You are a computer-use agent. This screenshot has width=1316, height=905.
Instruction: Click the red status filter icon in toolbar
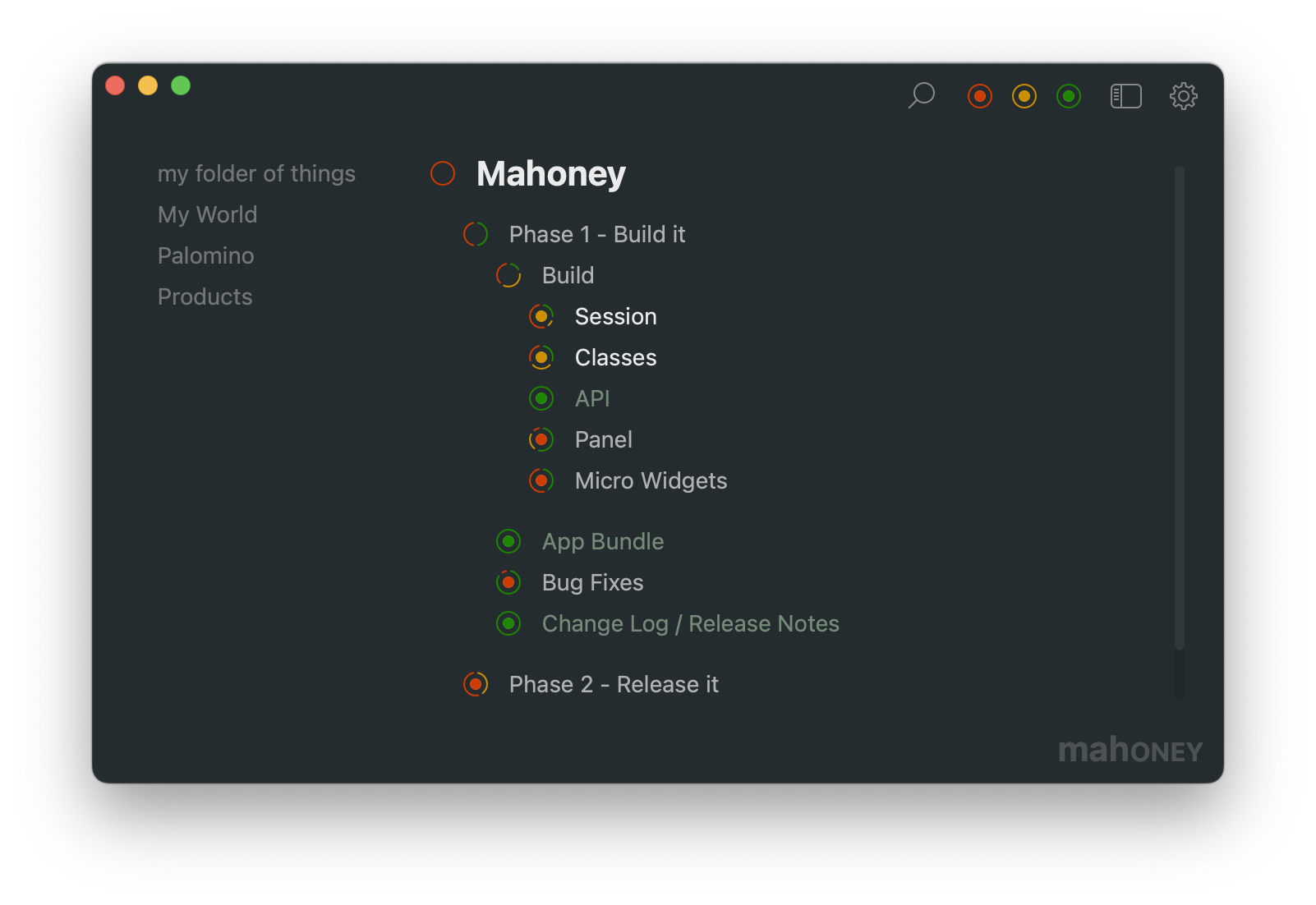(979, 96)
